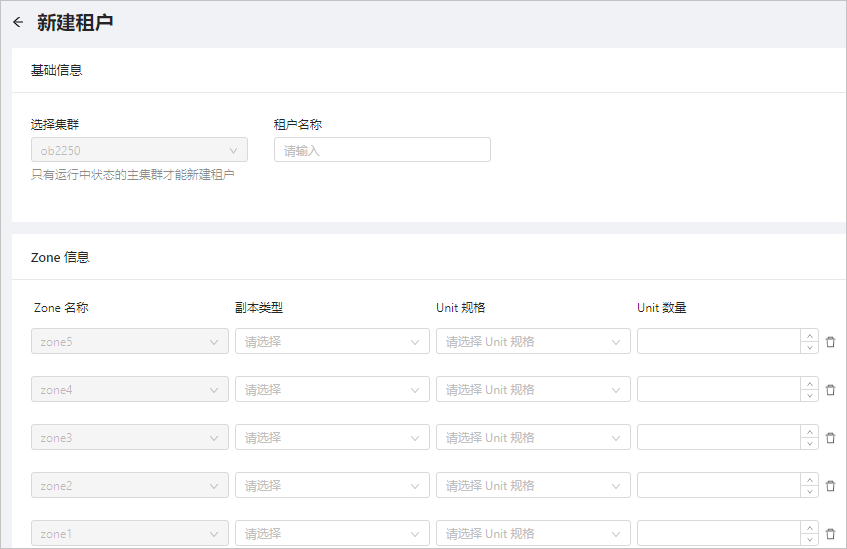Open the zone1 Zone 名称 dropdown
The image size is (847, 549).
(130, 533)
